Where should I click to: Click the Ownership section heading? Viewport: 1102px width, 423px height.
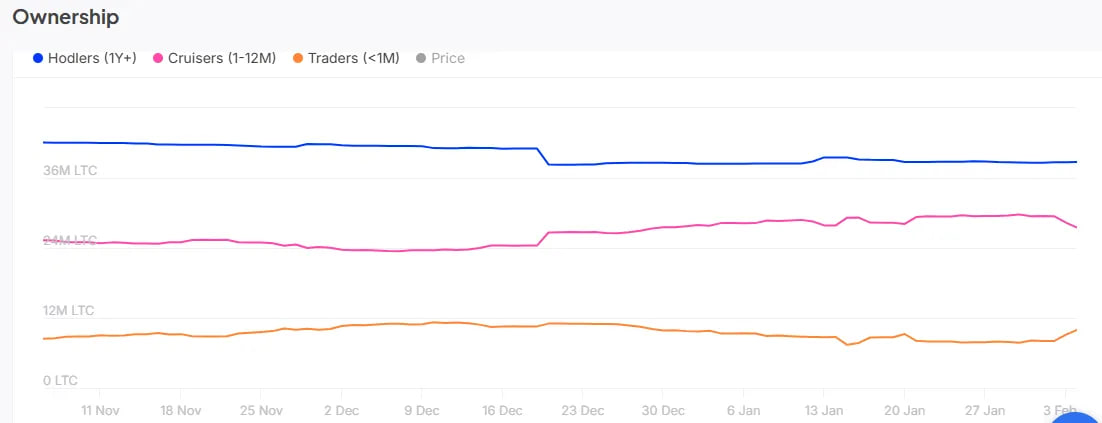pyautogui.click(x=66, y=17)
